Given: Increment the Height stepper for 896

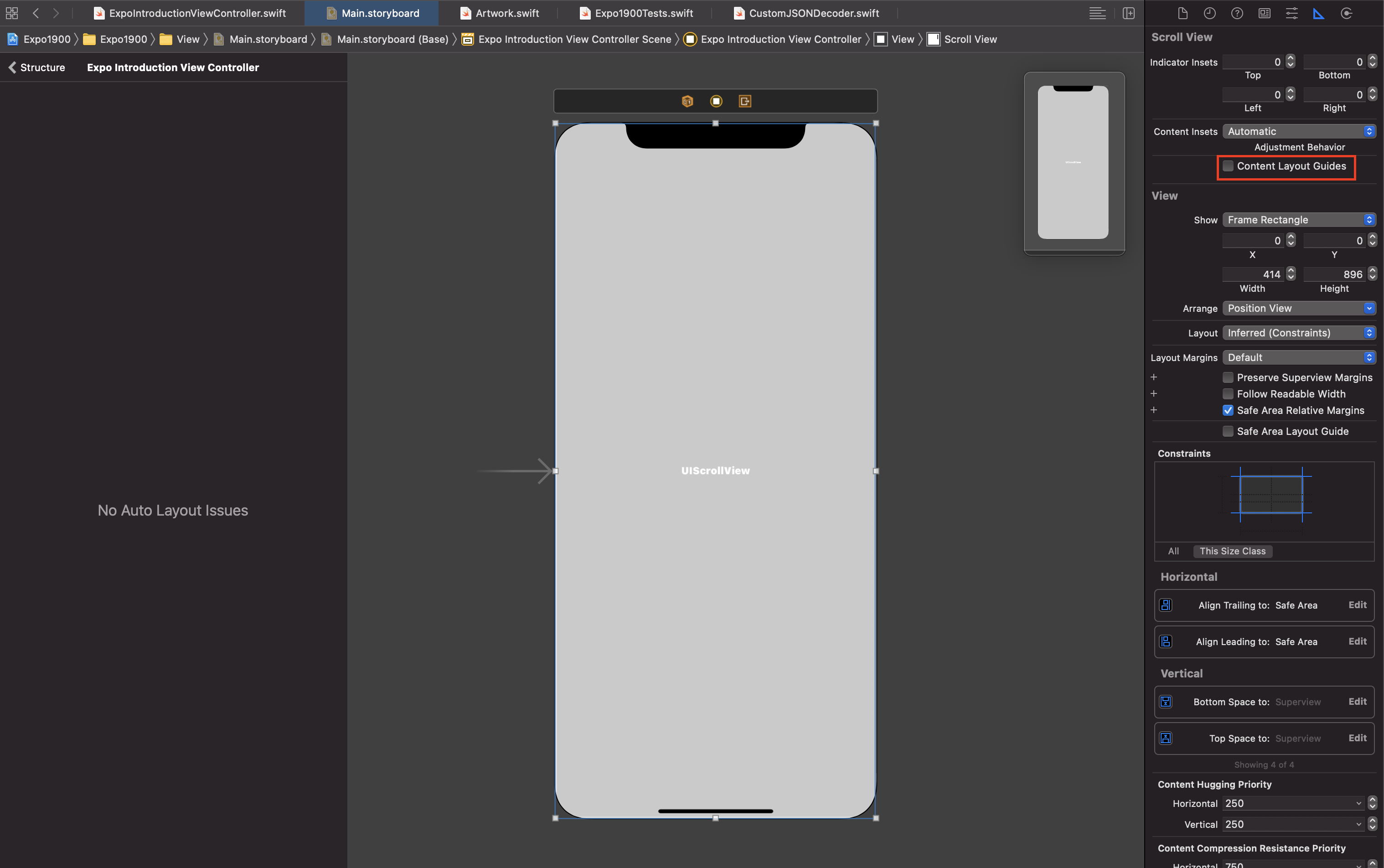Looking at the screenshot, I should point(1372,270).
